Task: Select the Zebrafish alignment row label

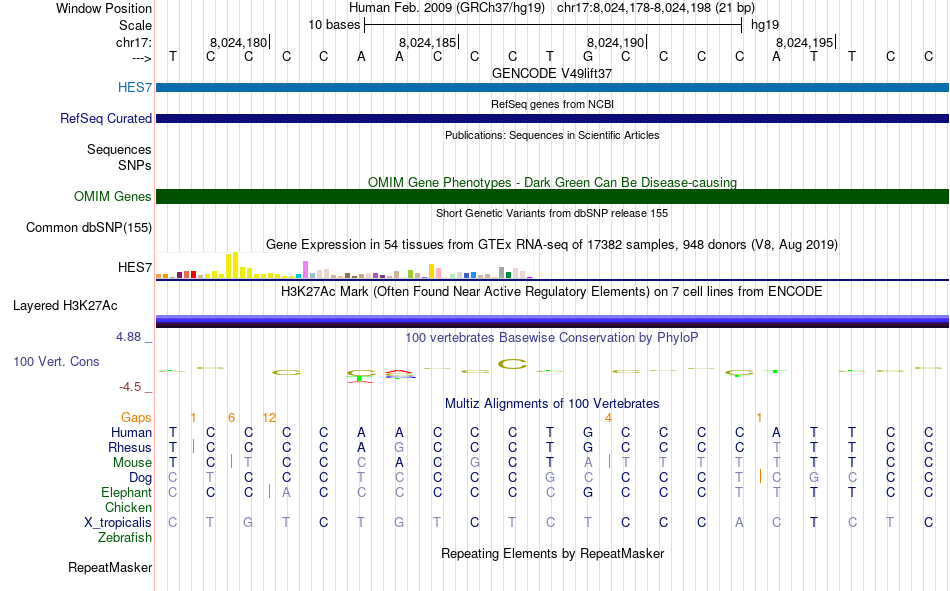Action: [x=125, y=538]
